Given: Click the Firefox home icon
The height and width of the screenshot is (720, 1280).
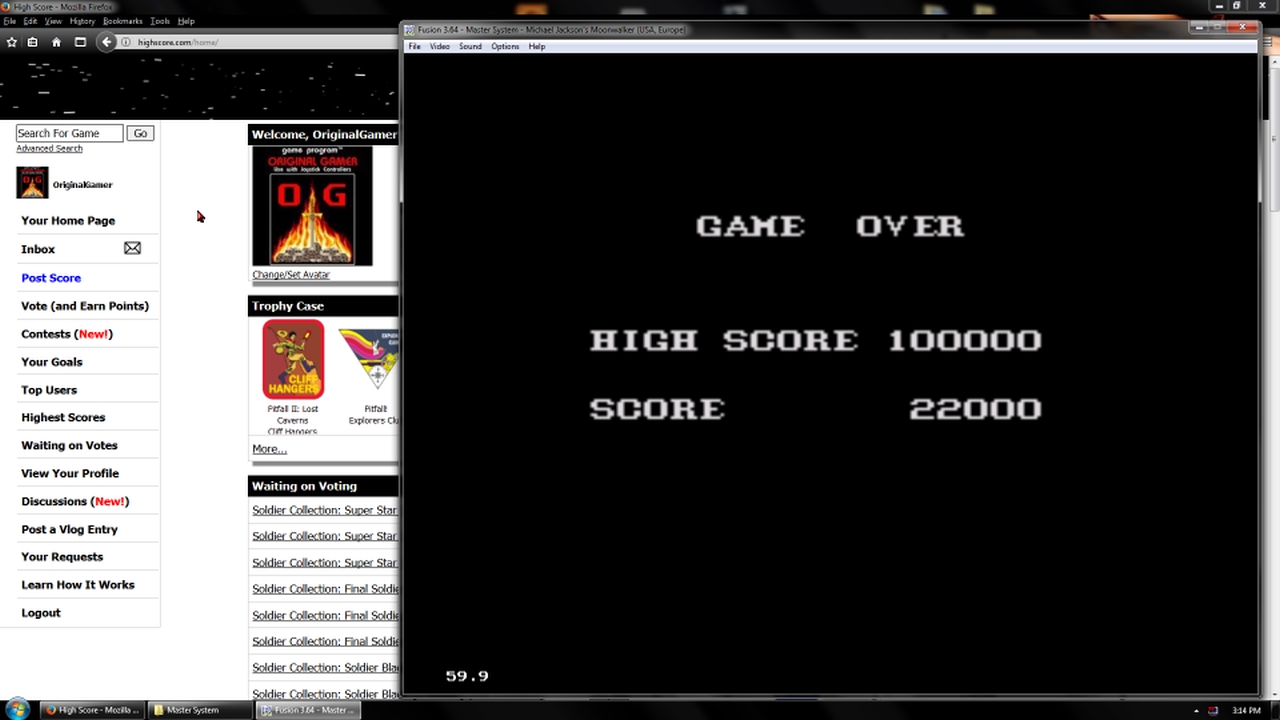Looking at the screenshot, I should pos(56,42).
